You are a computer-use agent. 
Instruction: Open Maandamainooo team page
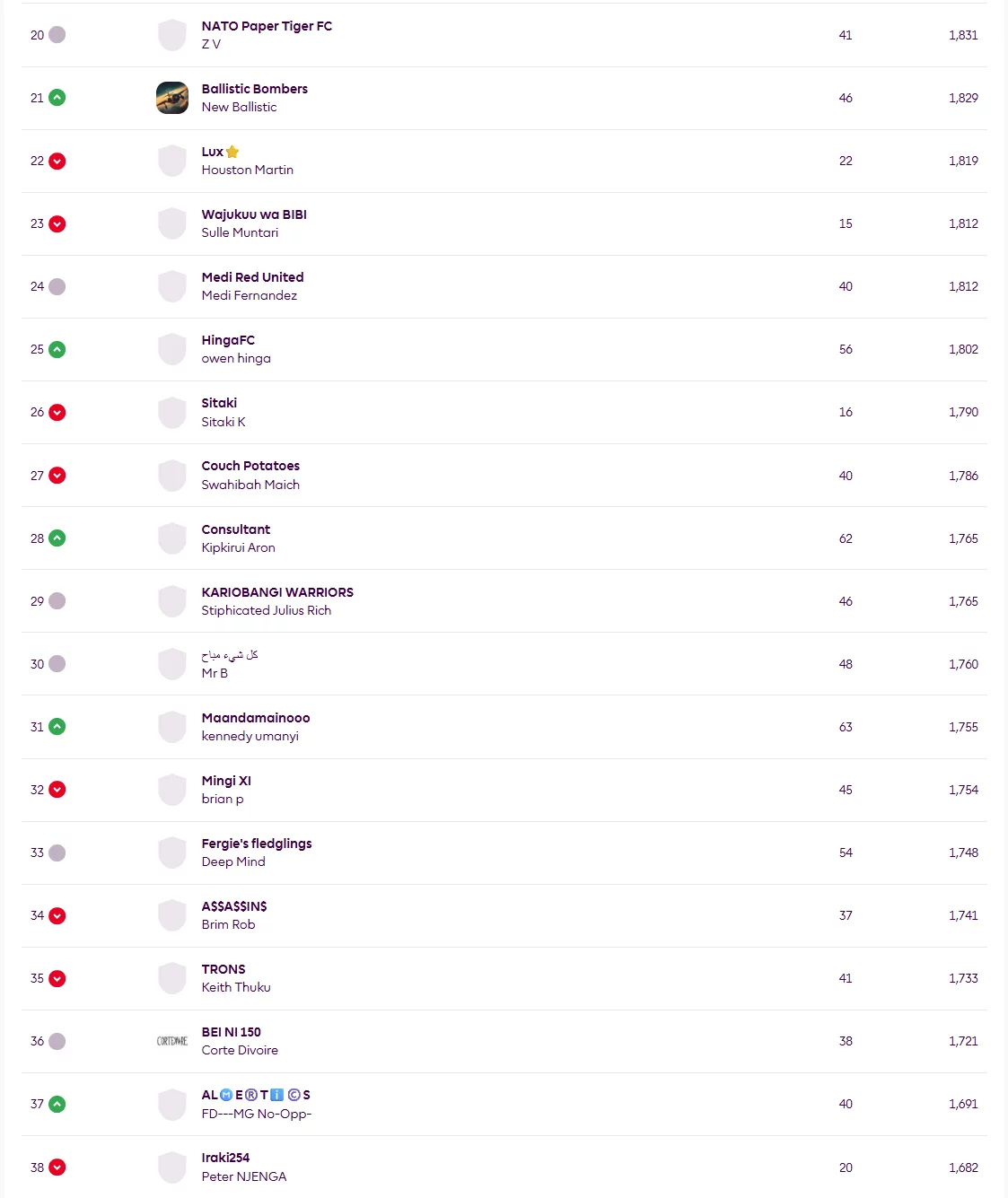click(x=256, y=718)
